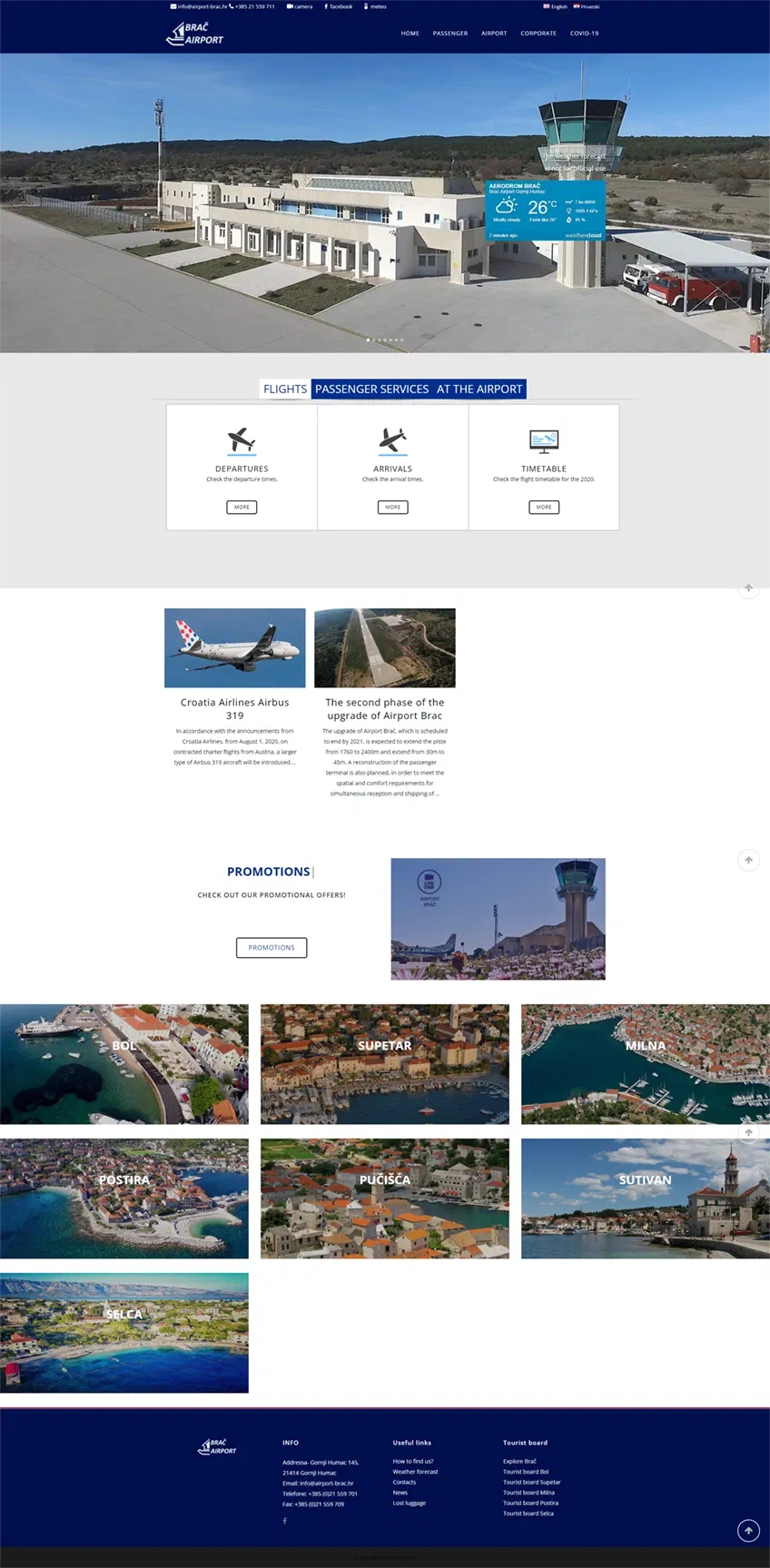Click the PROMOTIONS button
The width and height of the screenshot is (770, 1568).
271,947
